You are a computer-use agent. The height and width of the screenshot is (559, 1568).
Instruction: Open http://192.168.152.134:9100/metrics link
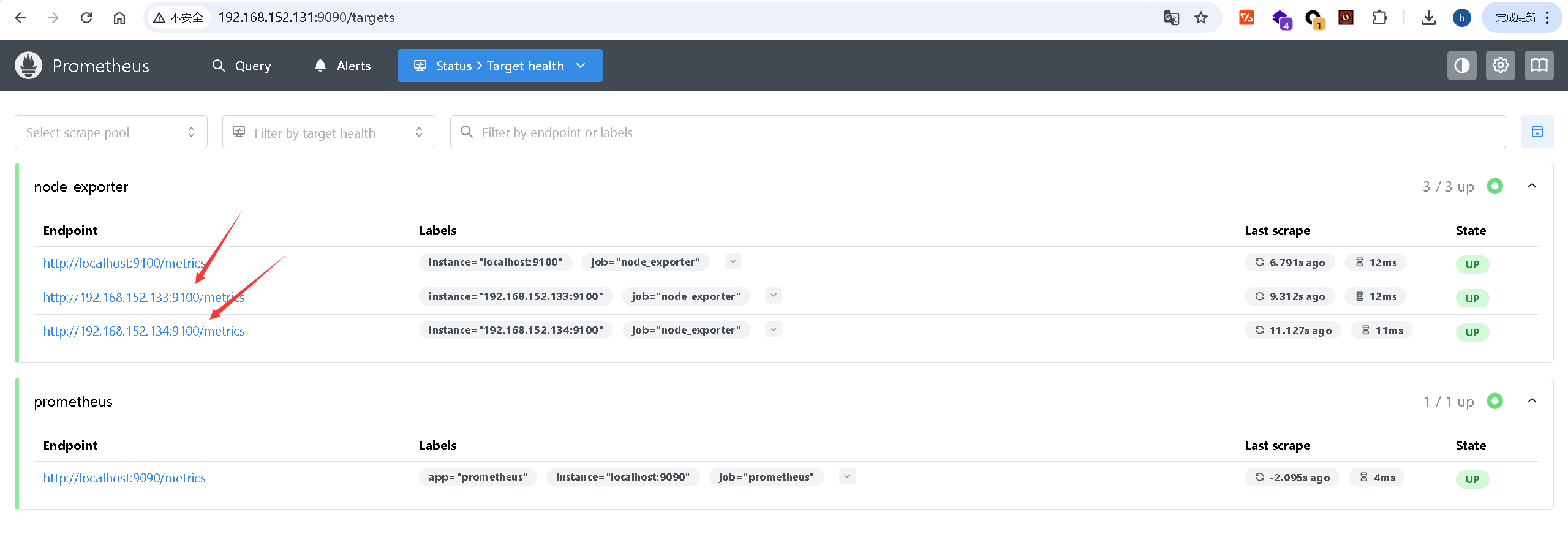pyautogui.click(x=144, y=331)
